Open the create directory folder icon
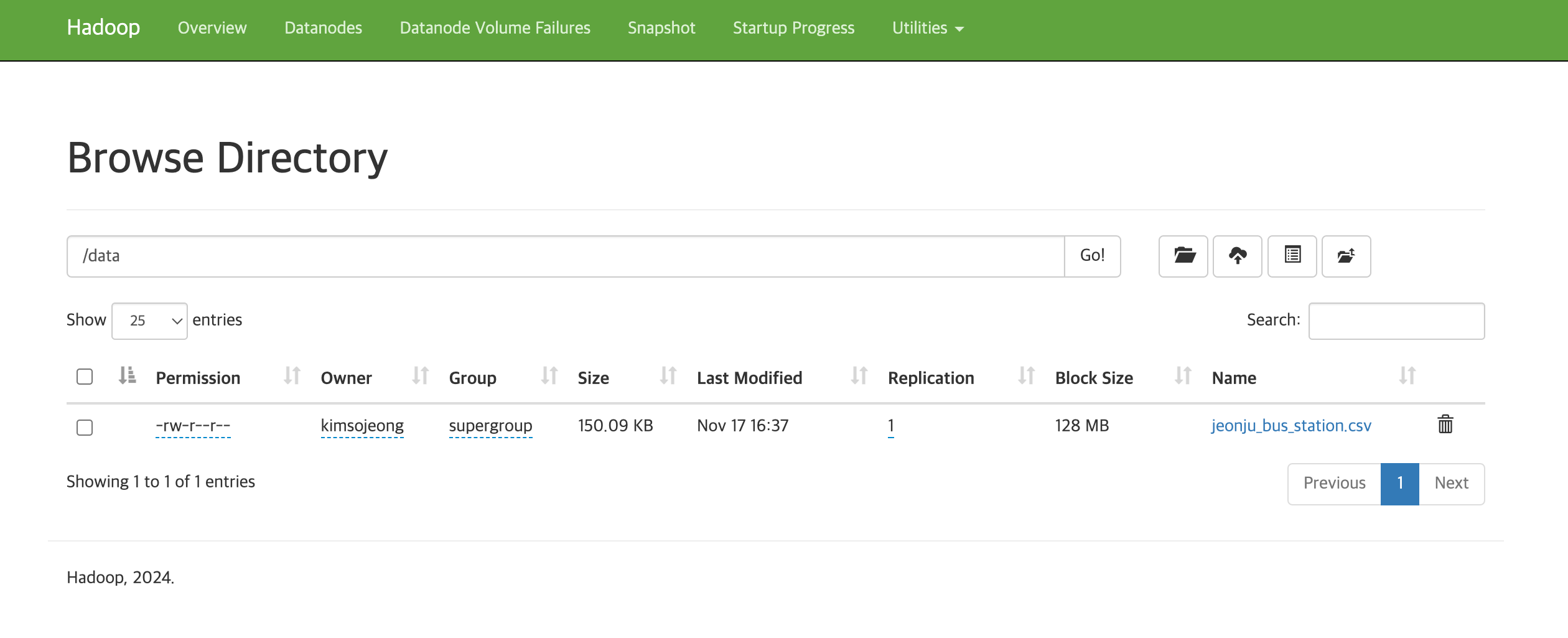 pos(1183,256)
